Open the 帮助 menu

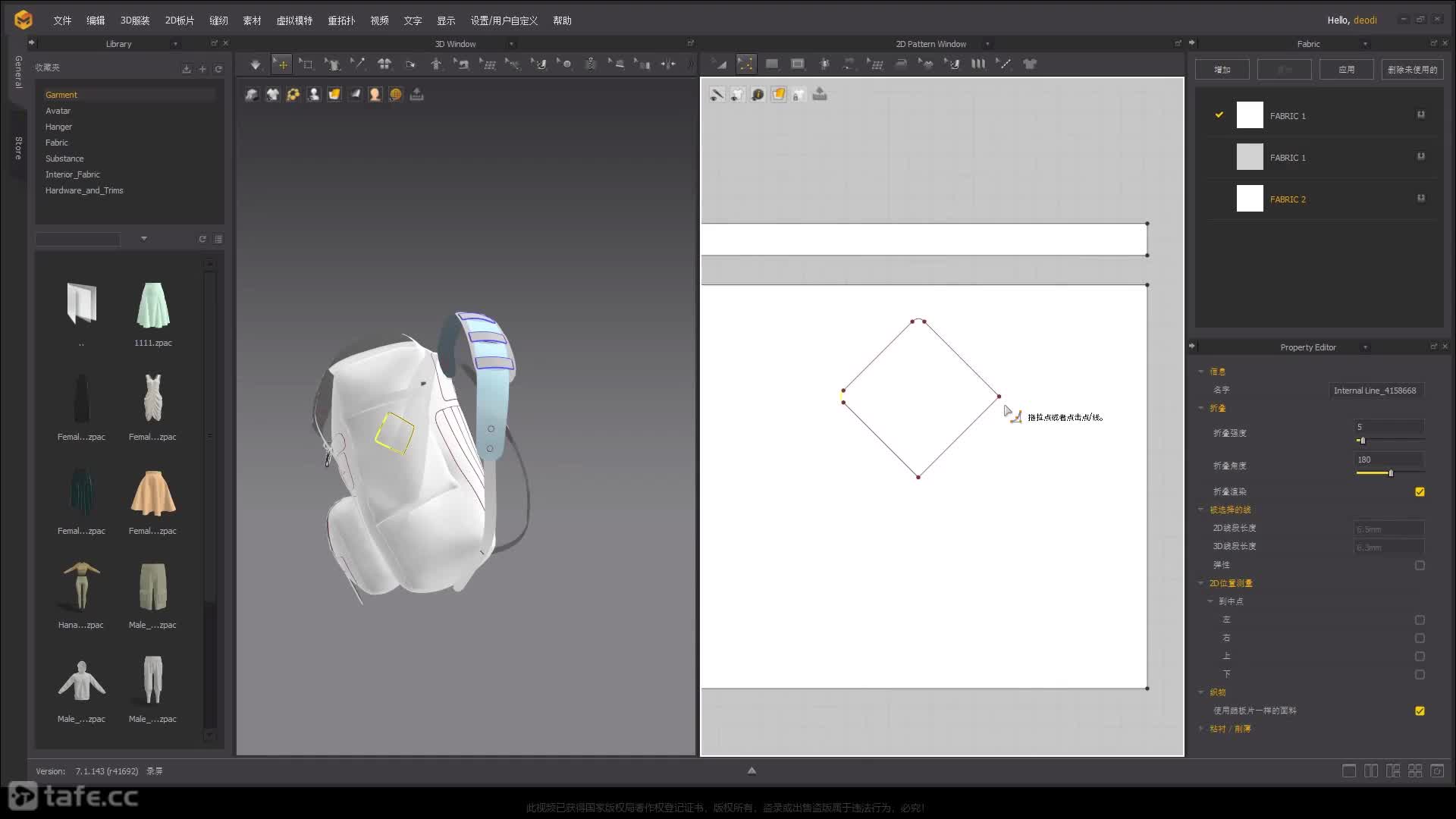click(x=562, y=20)
